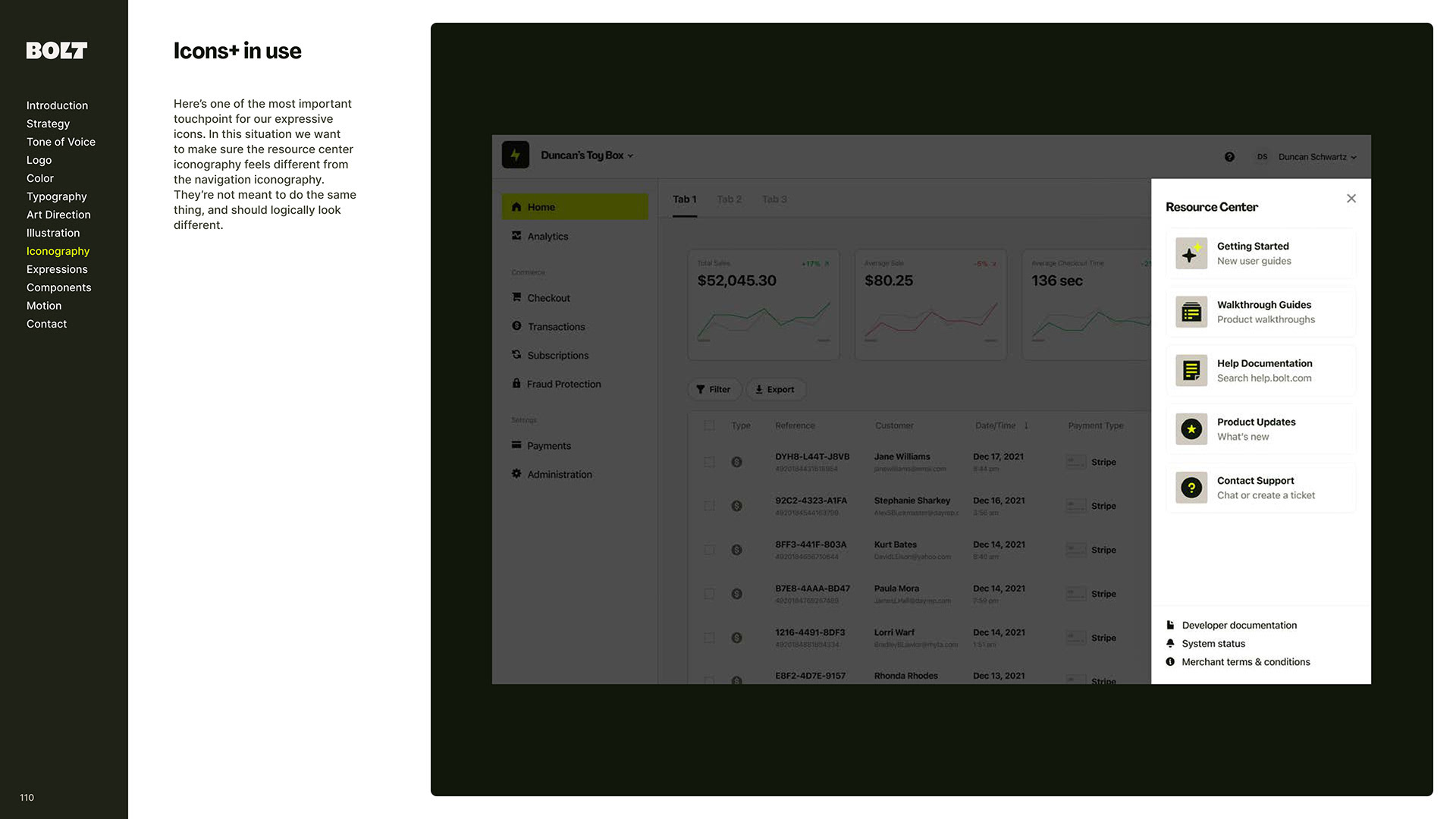
Task: Click the Contact Support question icon
Action: (x=1191, y=488)
